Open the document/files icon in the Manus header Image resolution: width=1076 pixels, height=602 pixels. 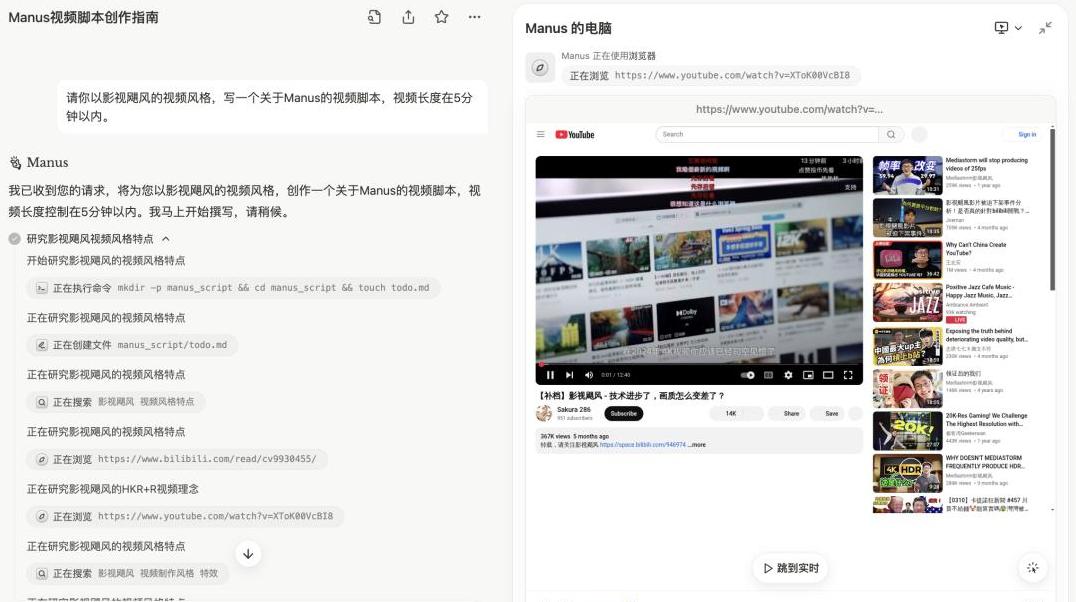coord(374,17)
